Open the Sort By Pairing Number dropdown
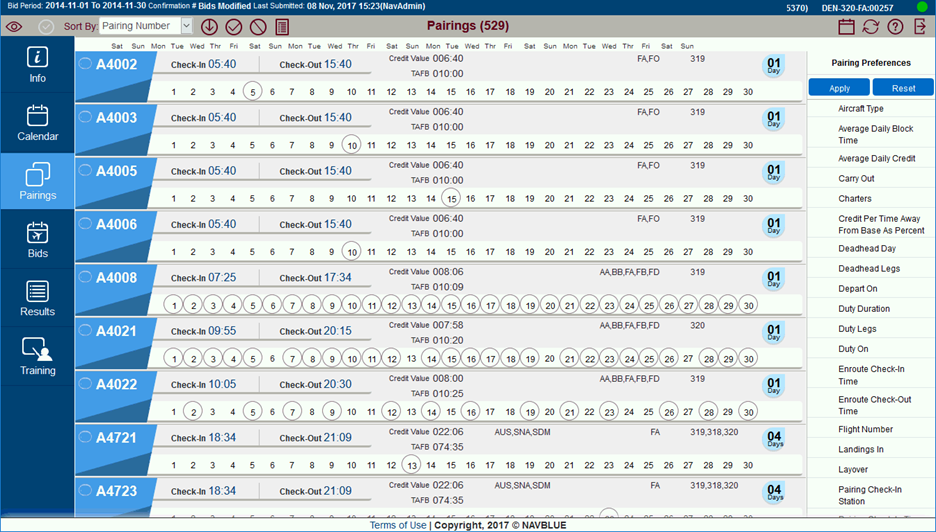This screenshot has width=936, height=532. pos(146,26)
